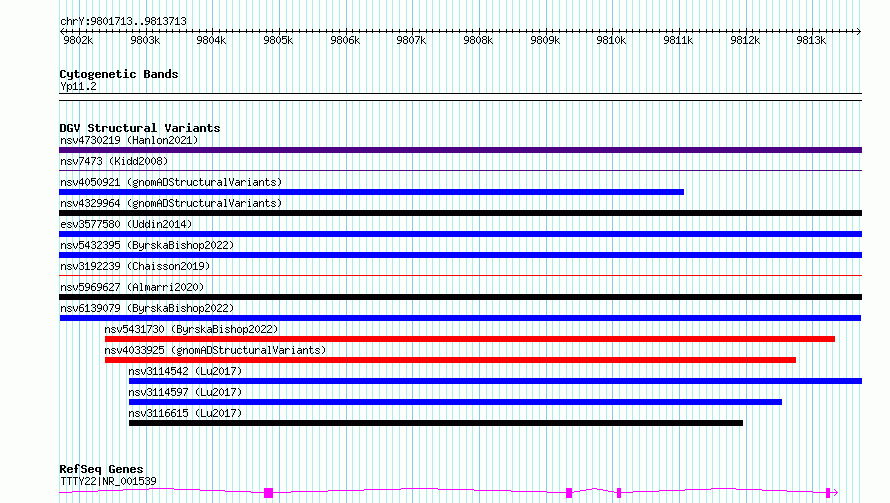The image size is (890, 503).
Task: Open nsv4050921 gnomAD variant label
Action: pos(171,182)
